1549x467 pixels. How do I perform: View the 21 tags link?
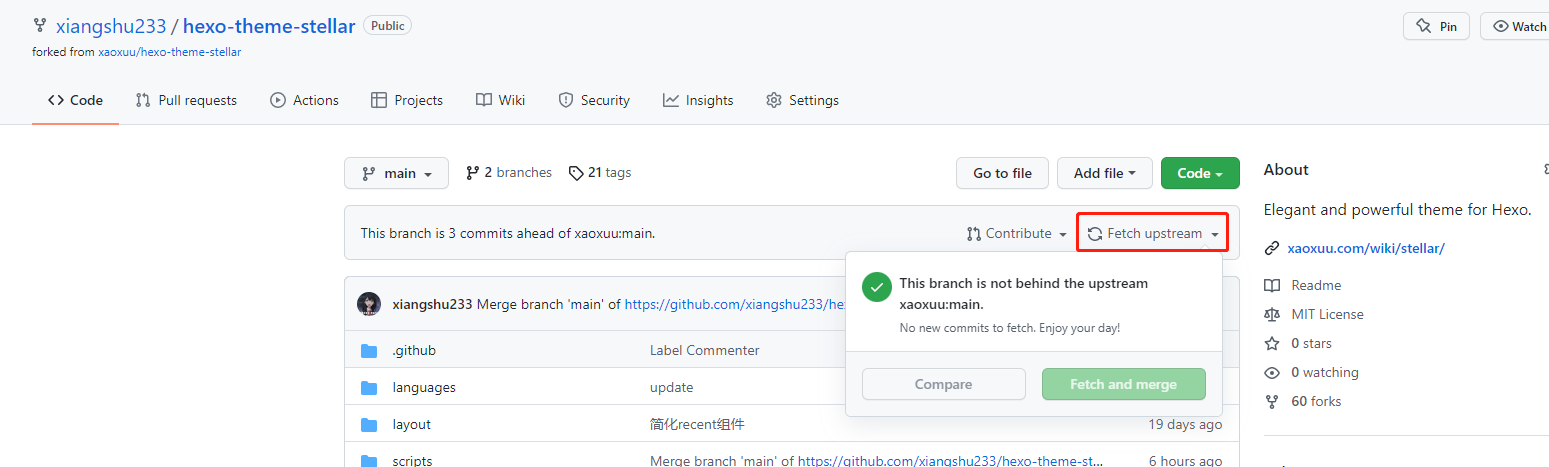click(x=600, y=173)
